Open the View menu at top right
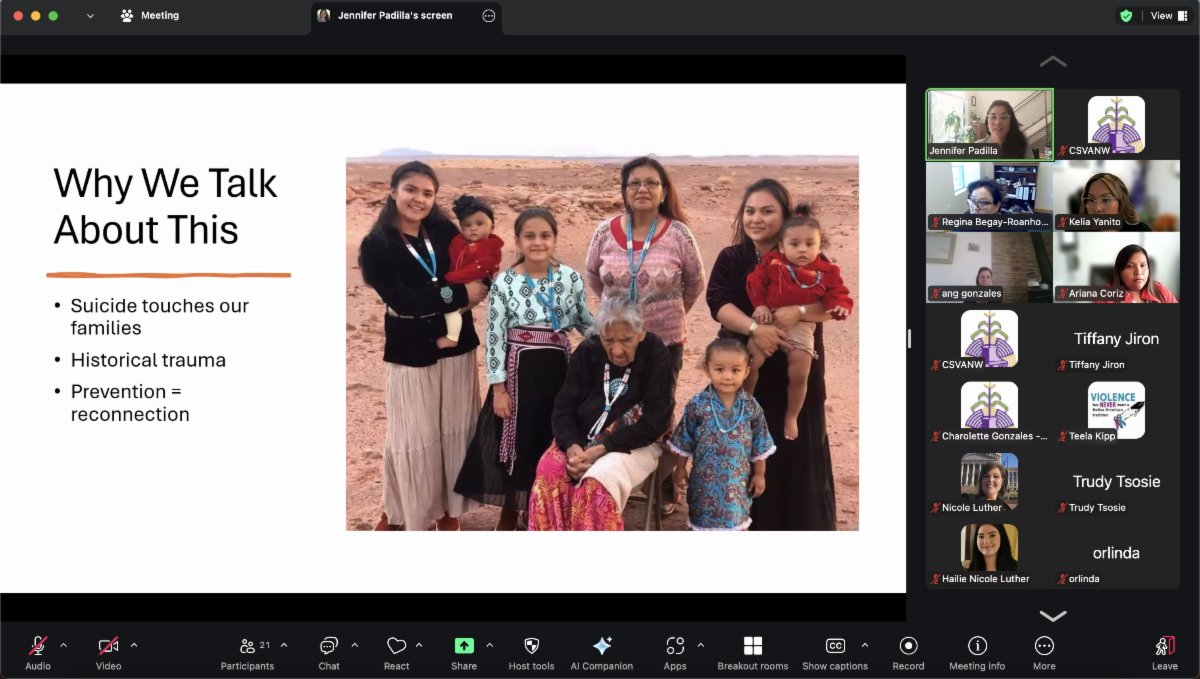Image resolution: width=1200 pixels, height=679 pixels. 1167,16
